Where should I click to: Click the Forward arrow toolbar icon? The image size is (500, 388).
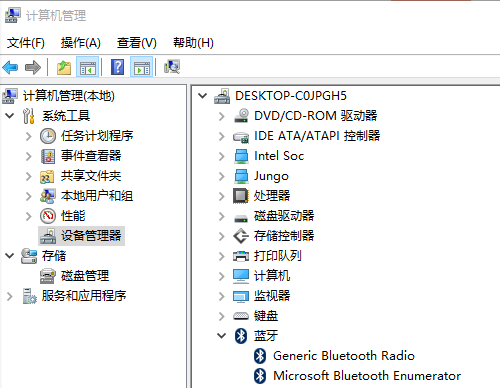tap(33, 67)
